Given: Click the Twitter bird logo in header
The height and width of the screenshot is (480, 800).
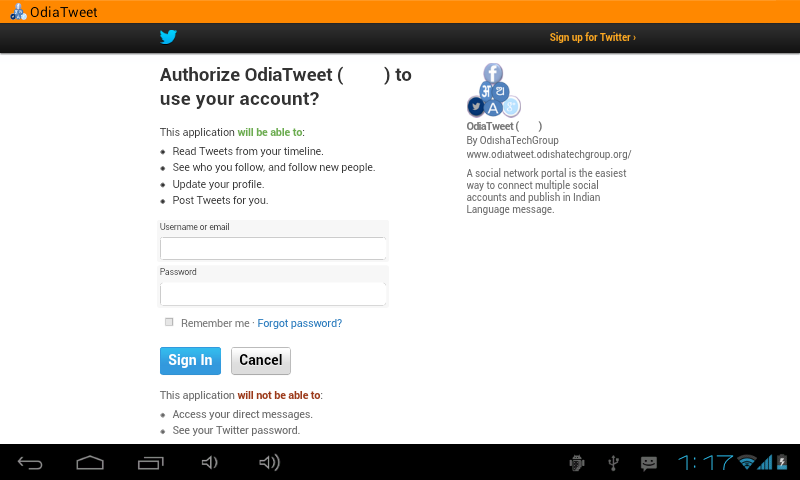Looking at the screenshot, I should click(168, 37).
